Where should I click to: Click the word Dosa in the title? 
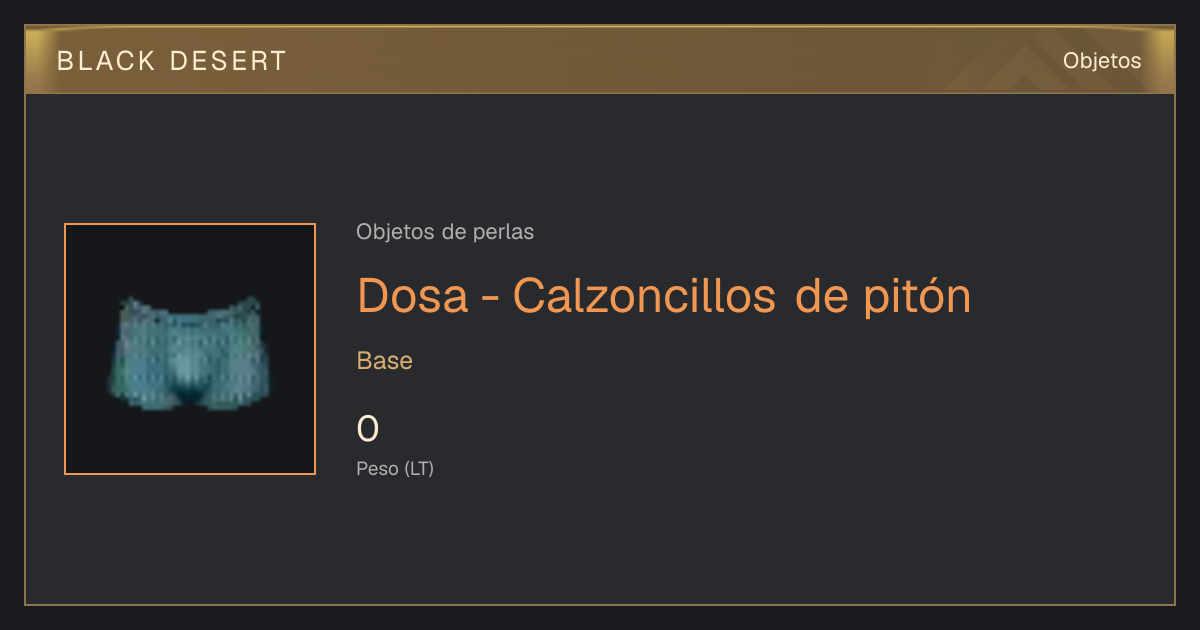click(413, 296)
